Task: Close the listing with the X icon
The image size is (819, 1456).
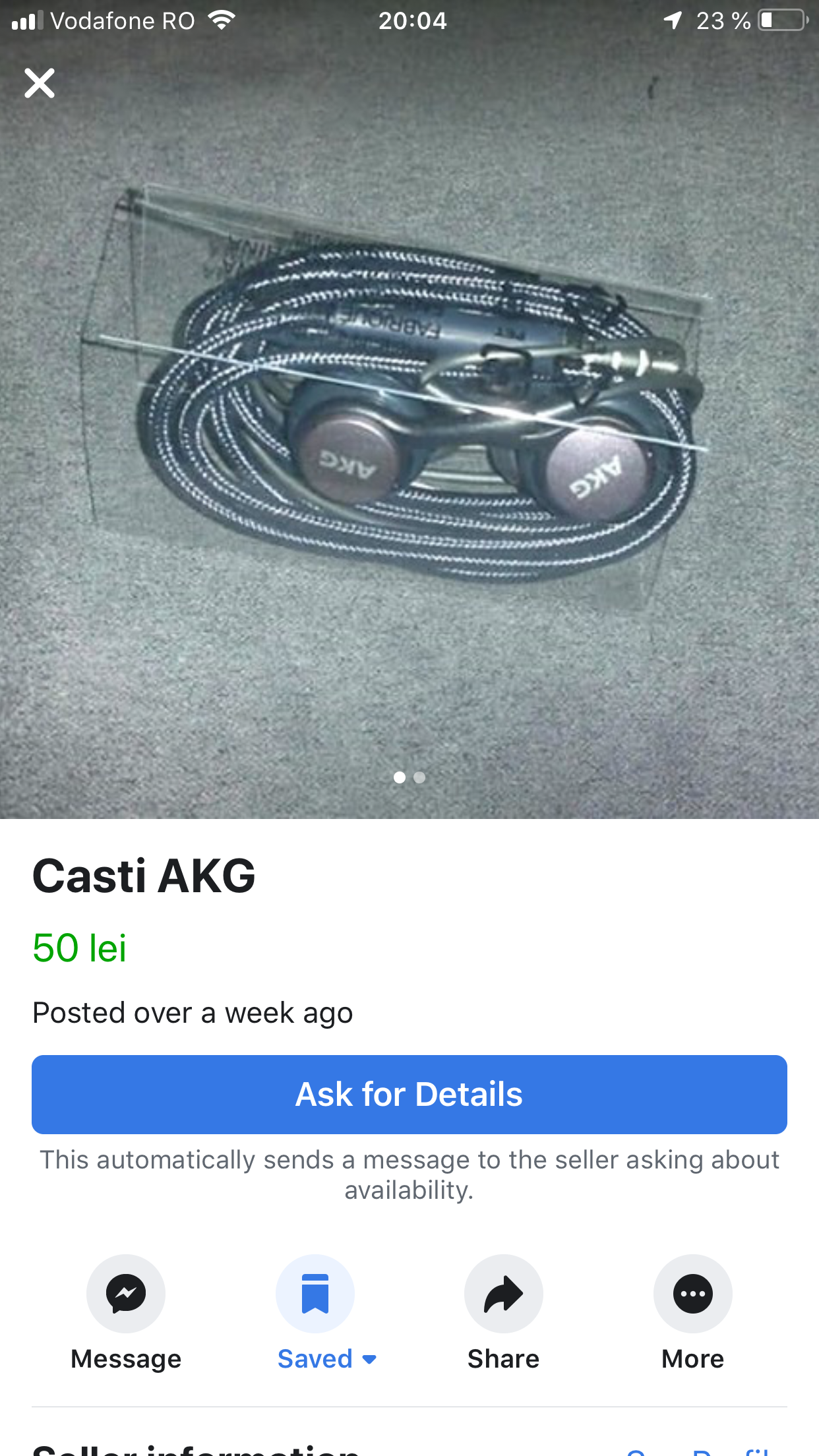Action: coord(40,83)
